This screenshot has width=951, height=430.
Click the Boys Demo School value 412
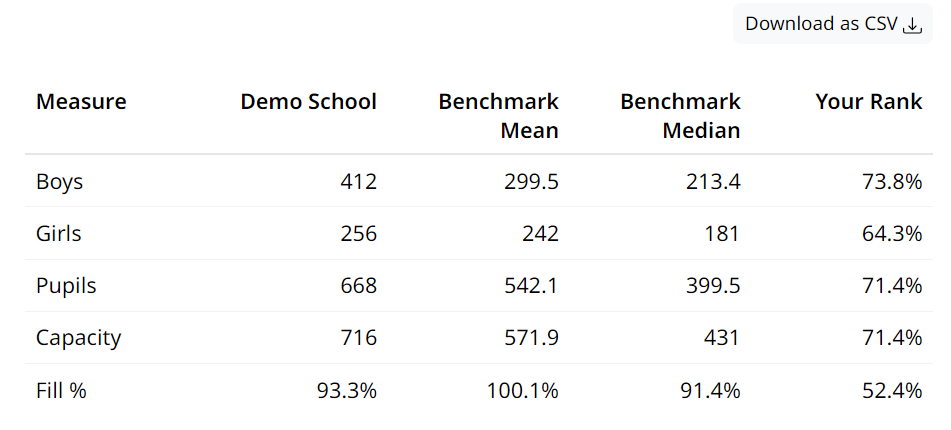tap(358, 182)
